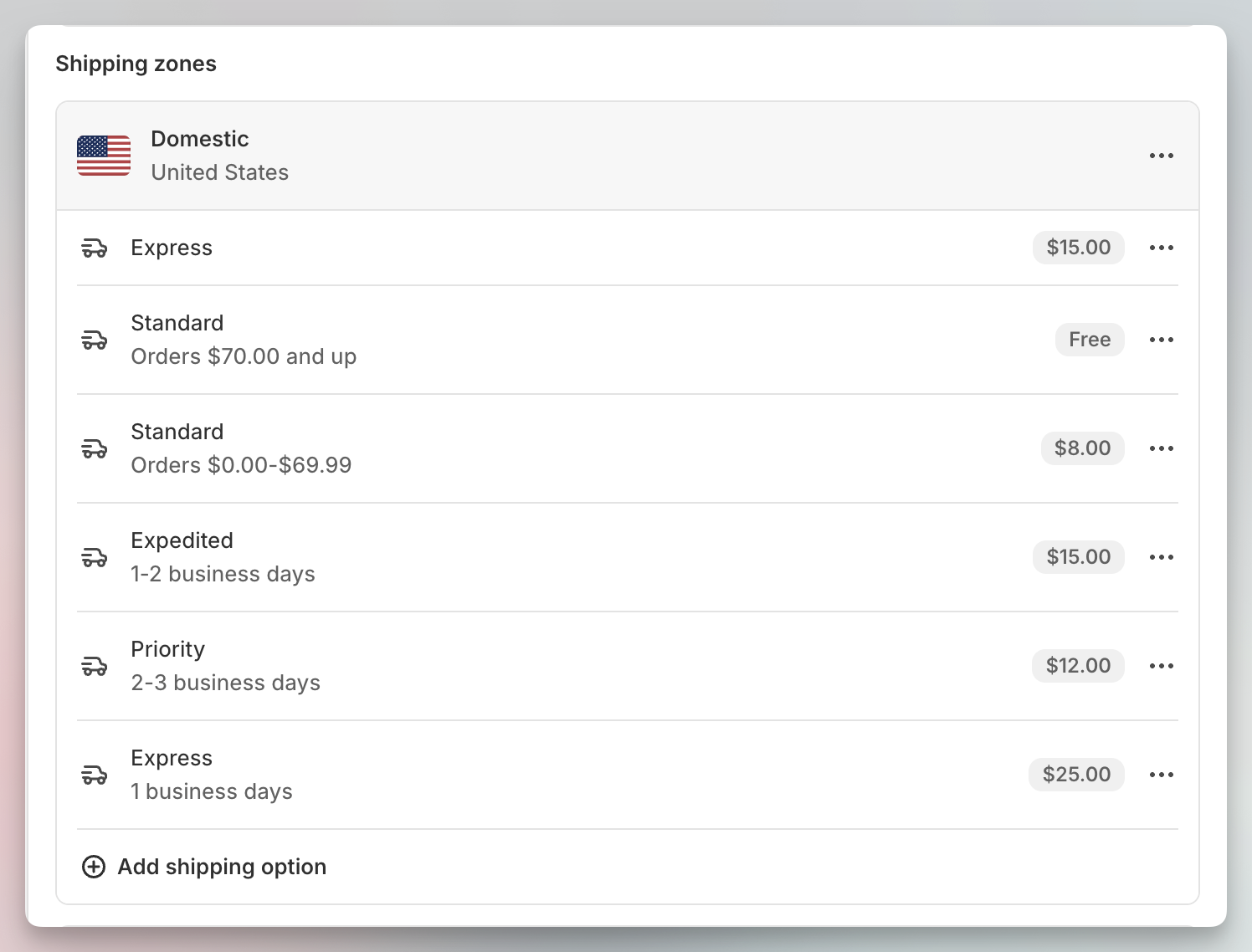1252x952 pixels.
Task: Open more options for Express $15.00 rate
Action: point(1161,248)
